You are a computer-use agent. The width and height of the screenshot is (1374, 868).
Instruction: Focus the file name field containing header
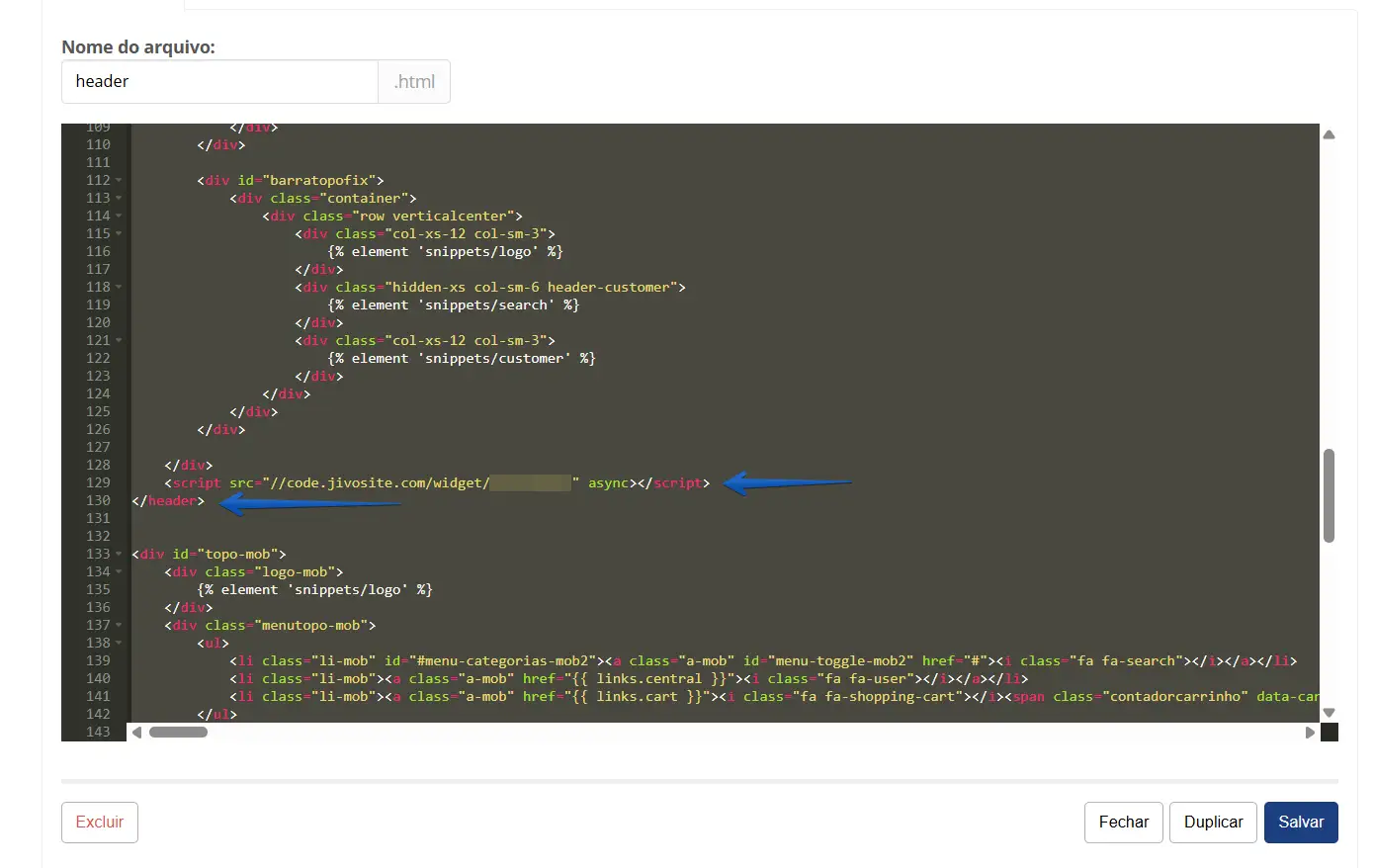(x=219, y=81)
